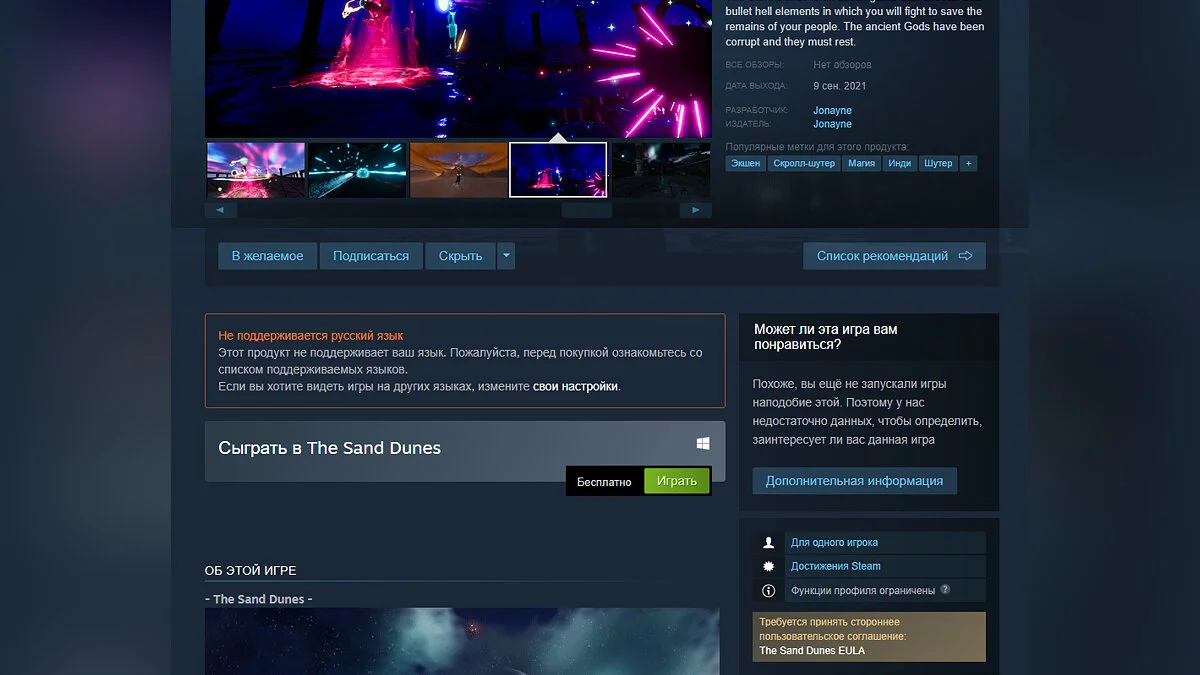Add more tags with plus button
This screenshot has height=675, width=1200.
[x=968, y=163]
